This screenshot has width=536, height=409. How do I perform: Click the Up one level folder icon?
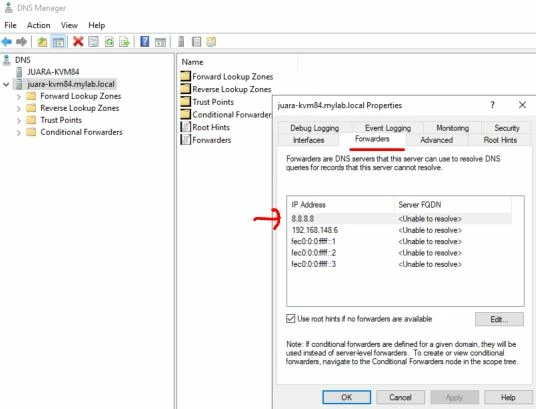(42, 42)
